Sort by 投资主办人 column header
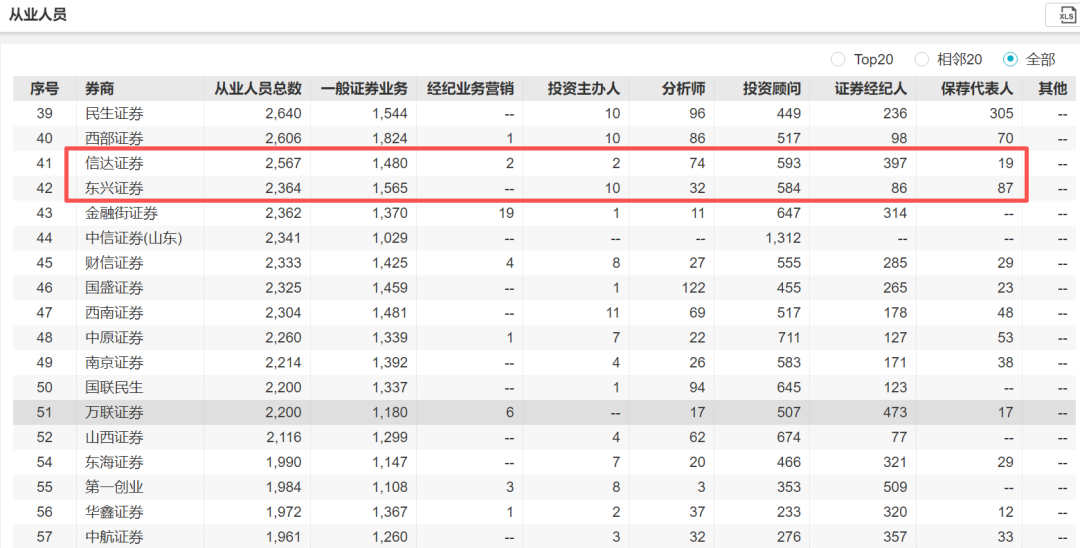The height and width of the screenshot is (548, 1080). pos(584,89)
